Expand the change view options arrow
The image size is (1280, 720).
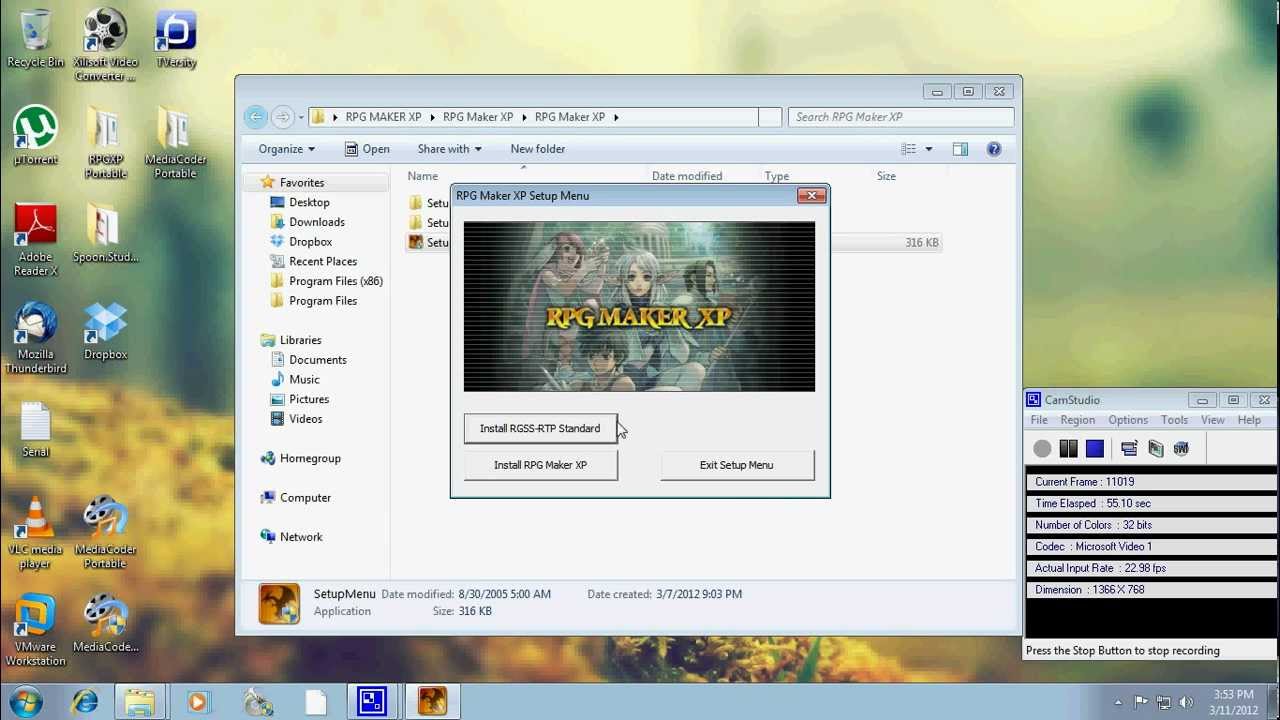click(x=928, y=149)
